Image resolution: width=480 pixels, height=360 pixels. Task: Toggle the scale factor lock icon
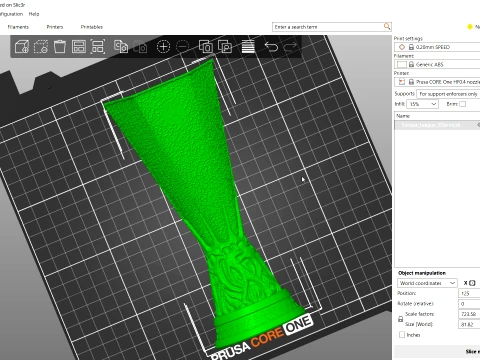point(401,319)
